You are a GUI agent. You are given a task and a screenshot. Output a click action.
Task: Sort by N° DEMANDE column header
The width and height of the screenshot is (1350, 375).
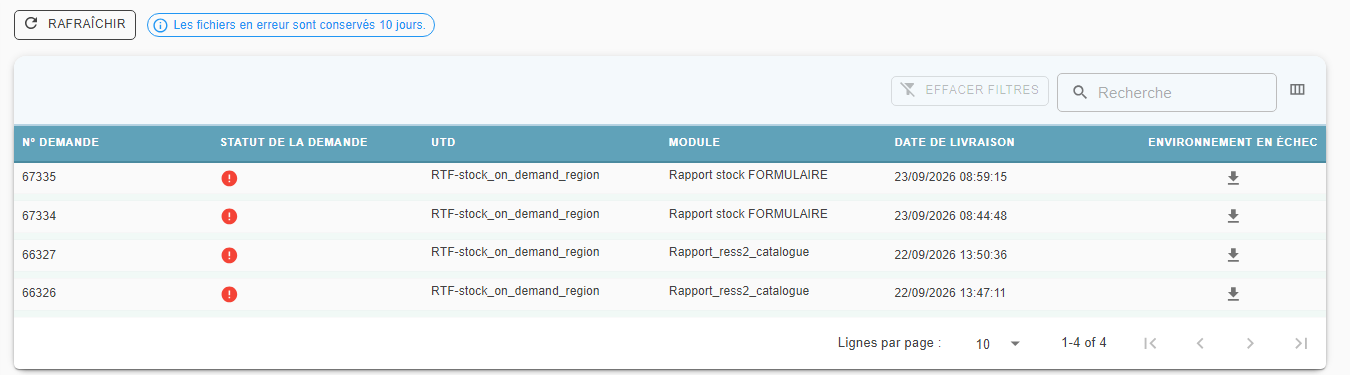coord(61,143)
